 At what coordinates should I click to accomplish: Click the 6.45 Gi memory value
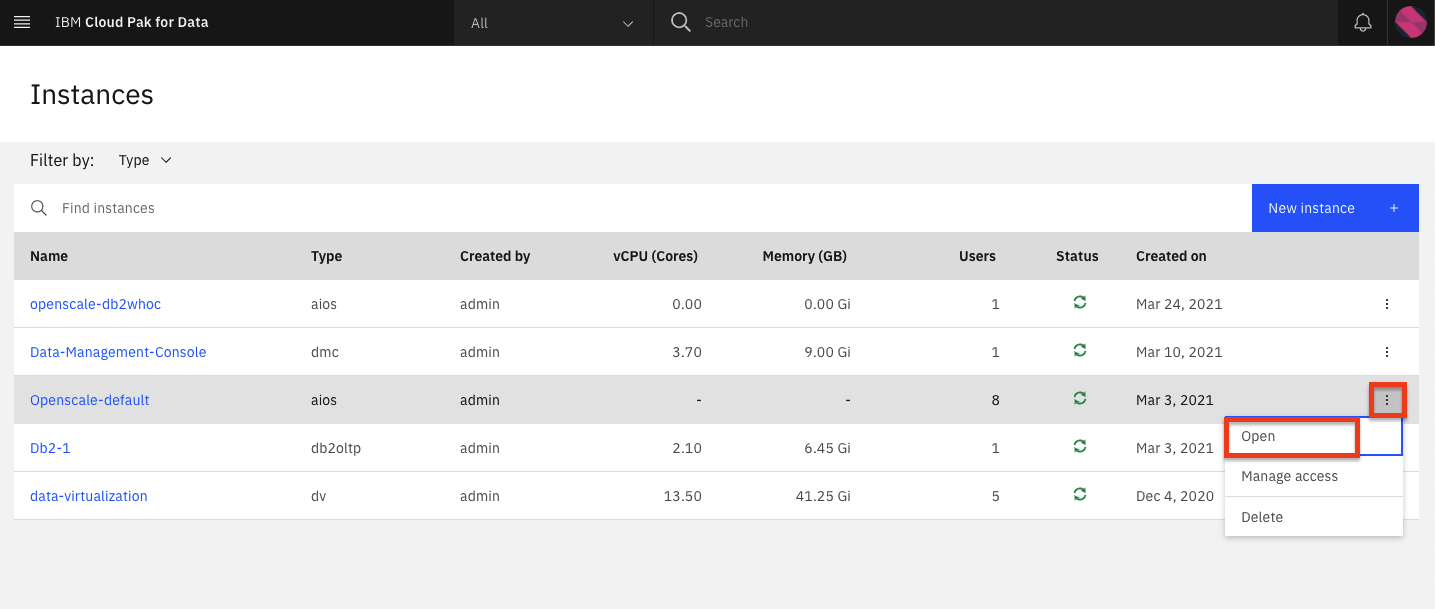pyautogui.click(x=827, y=448)
